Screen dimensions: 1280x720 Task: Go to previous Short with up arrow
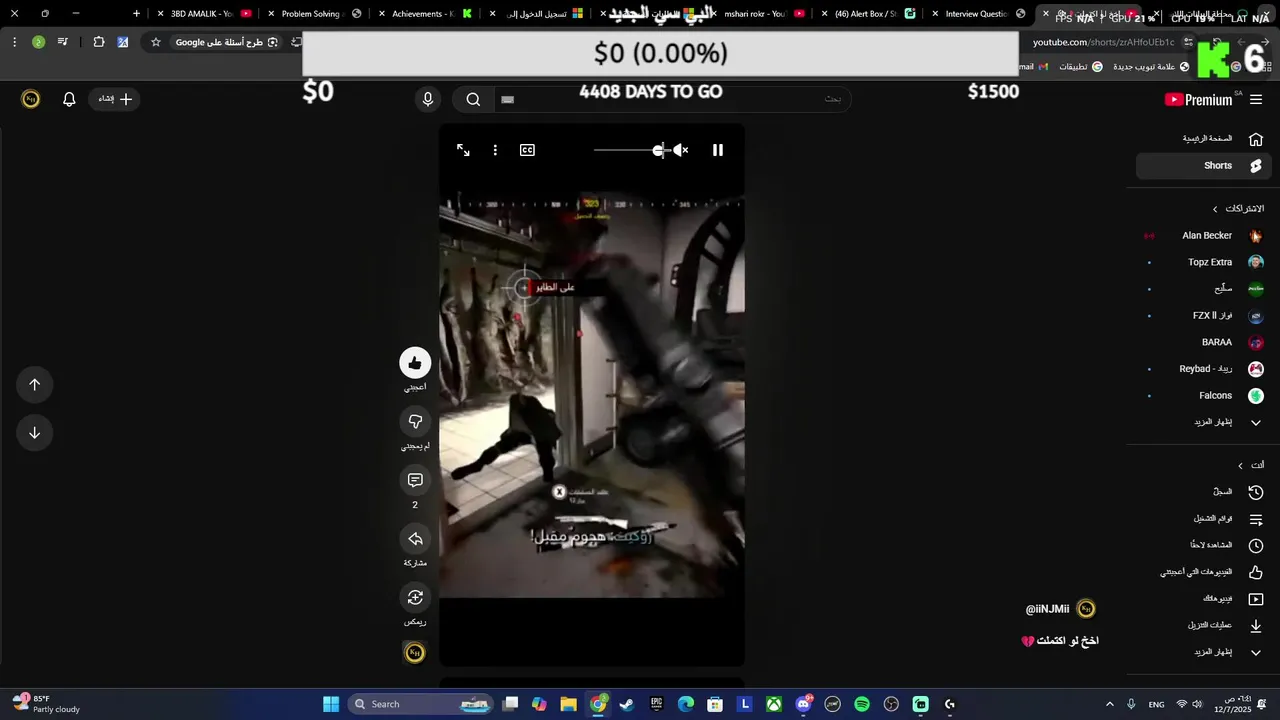pos(34,385)
